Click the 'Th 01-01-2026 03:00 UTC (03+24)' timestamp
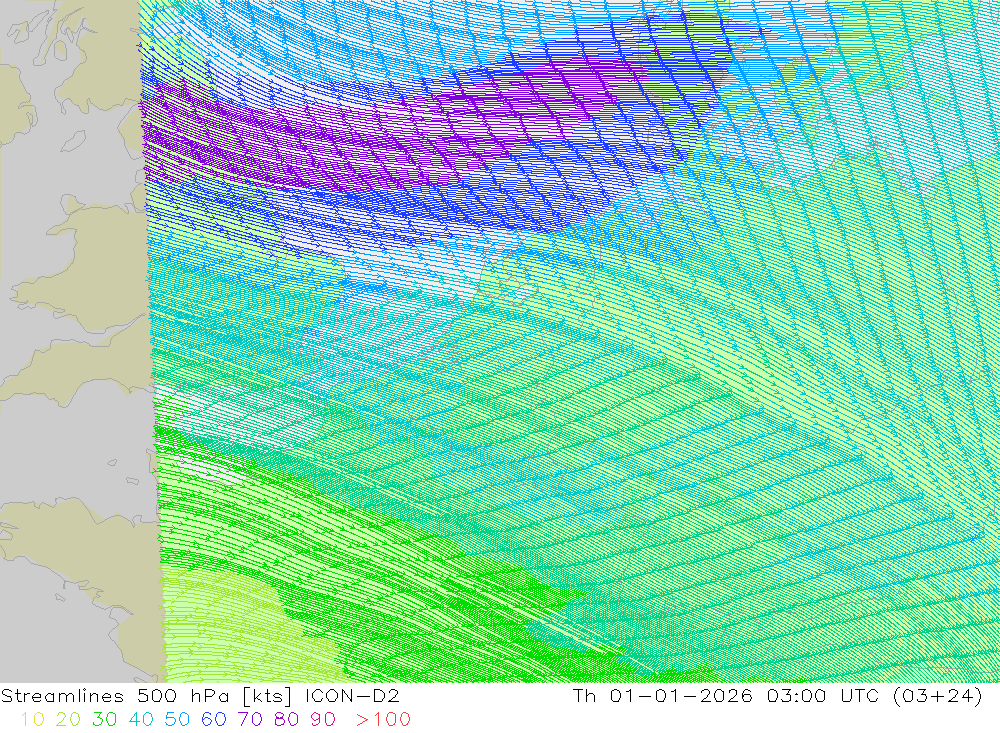Screen dimensions: 1000x733 coord(777,696)
